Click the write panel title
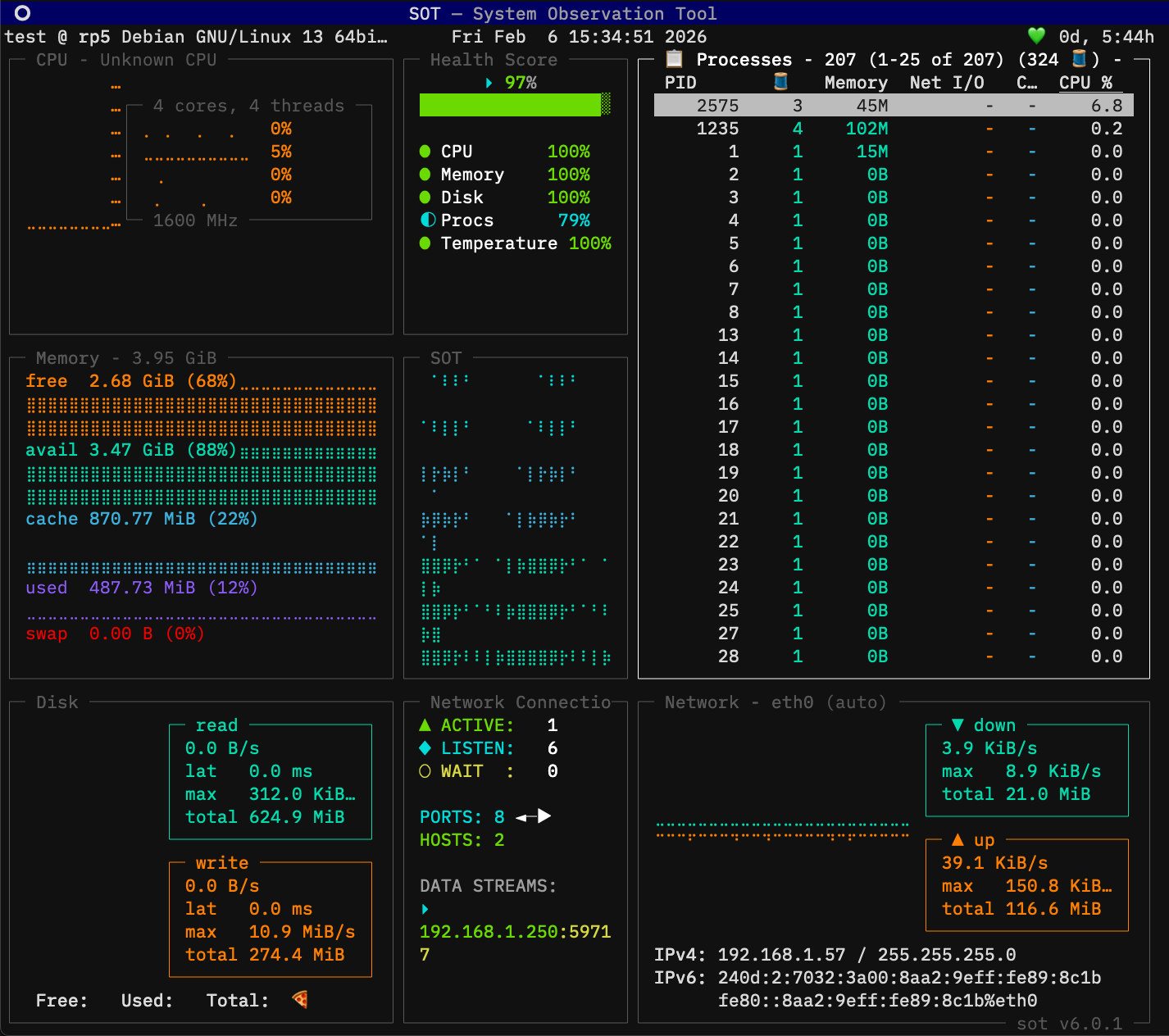The image size is (1169, 1036). [221, 862]
